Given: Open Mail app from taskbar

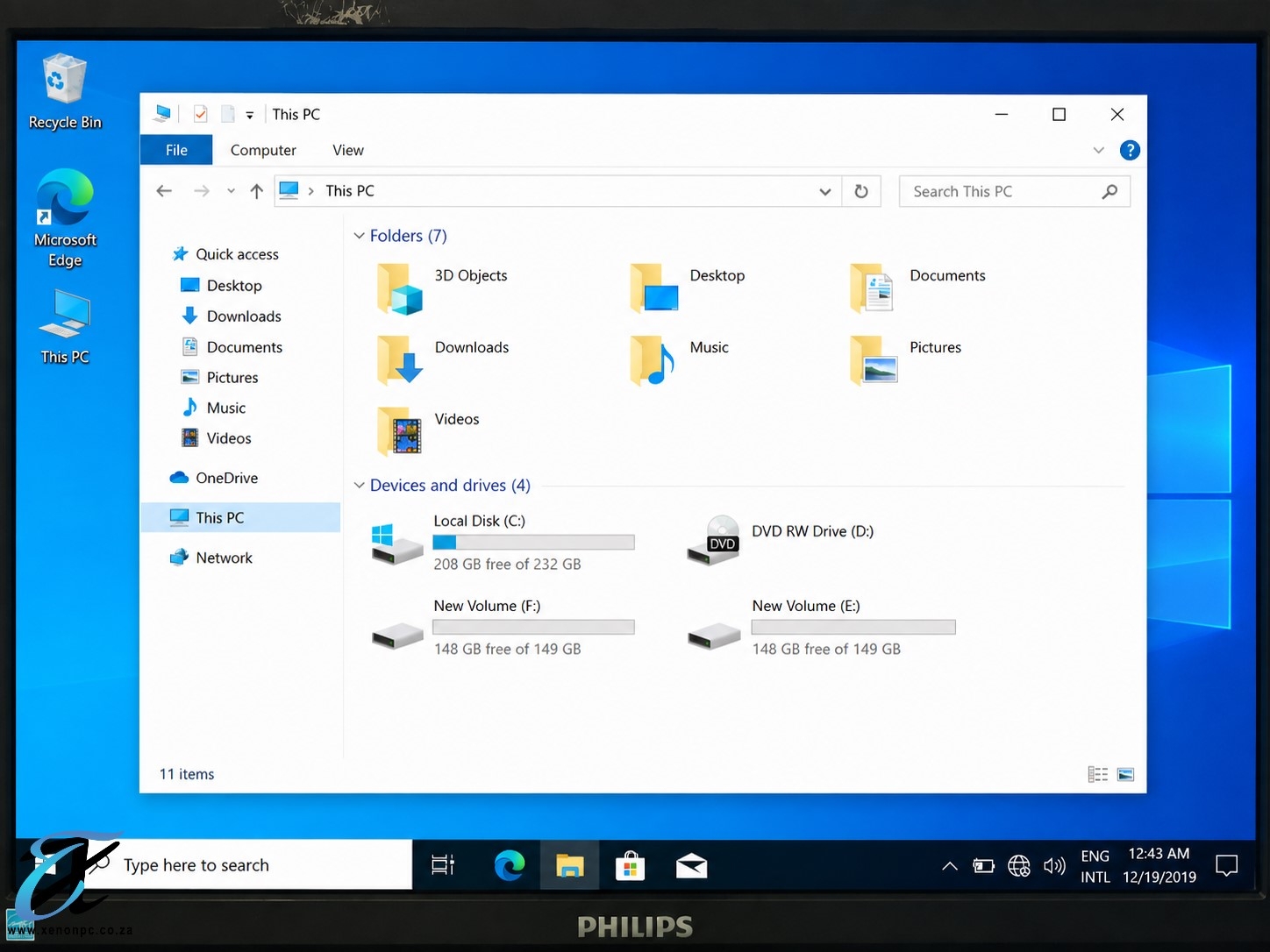Looking at the screenshot, I should (x=691, y=866).
